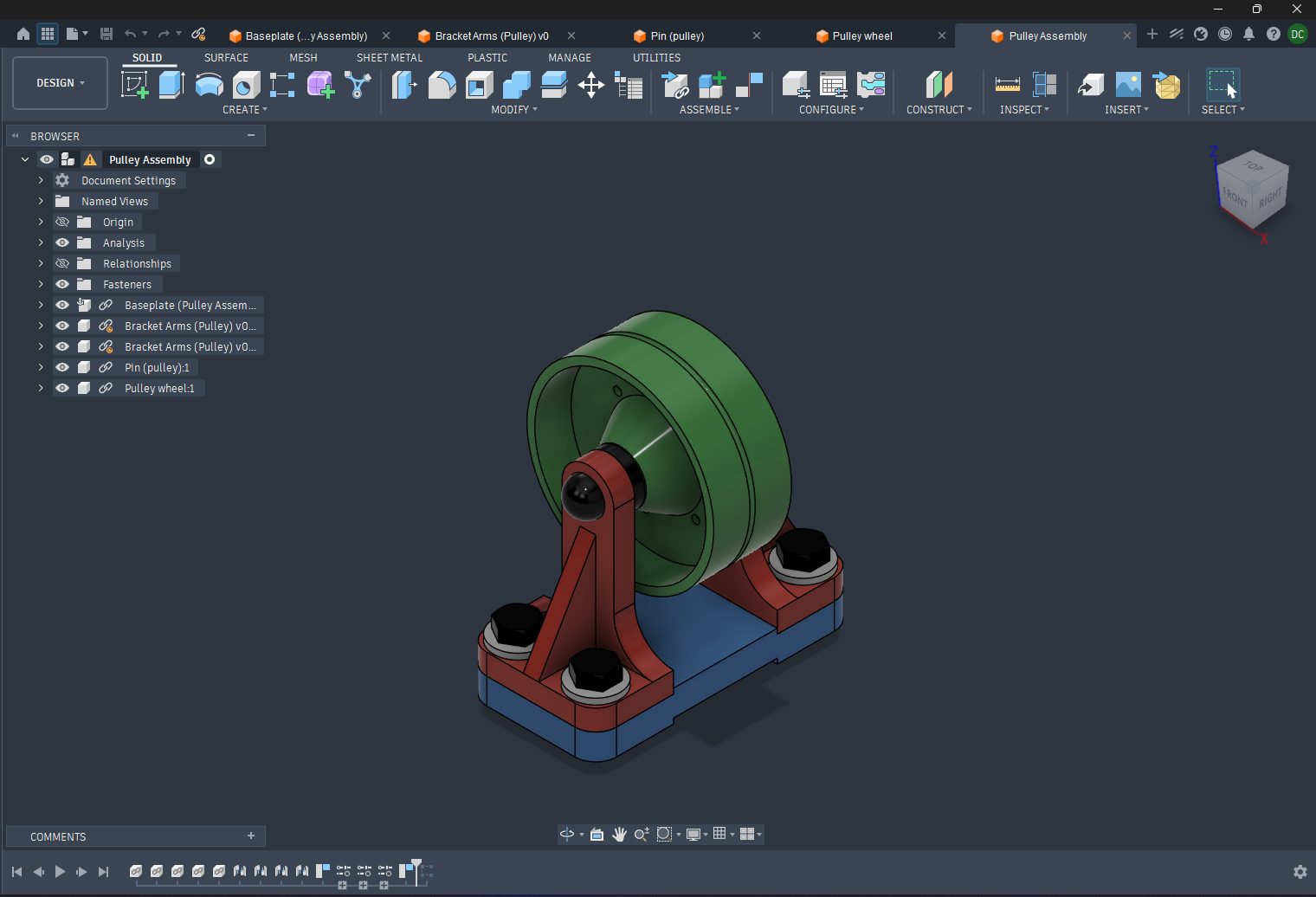
Task: Click the Save icon
Action: tap(106, 35)
